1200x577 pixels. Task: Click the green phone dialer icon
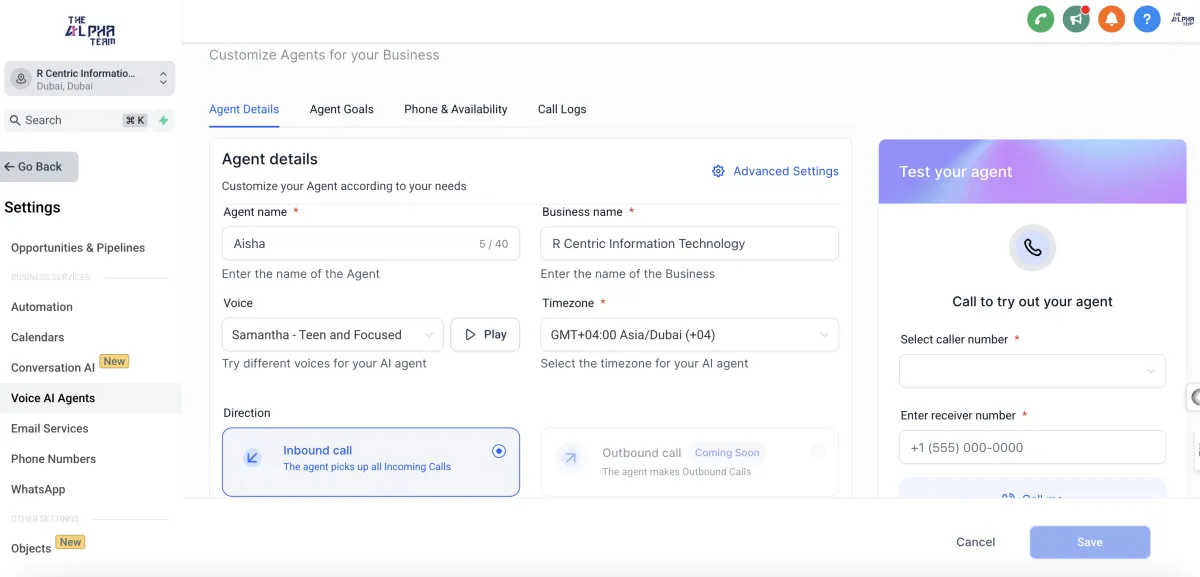tap(1041, 19)
